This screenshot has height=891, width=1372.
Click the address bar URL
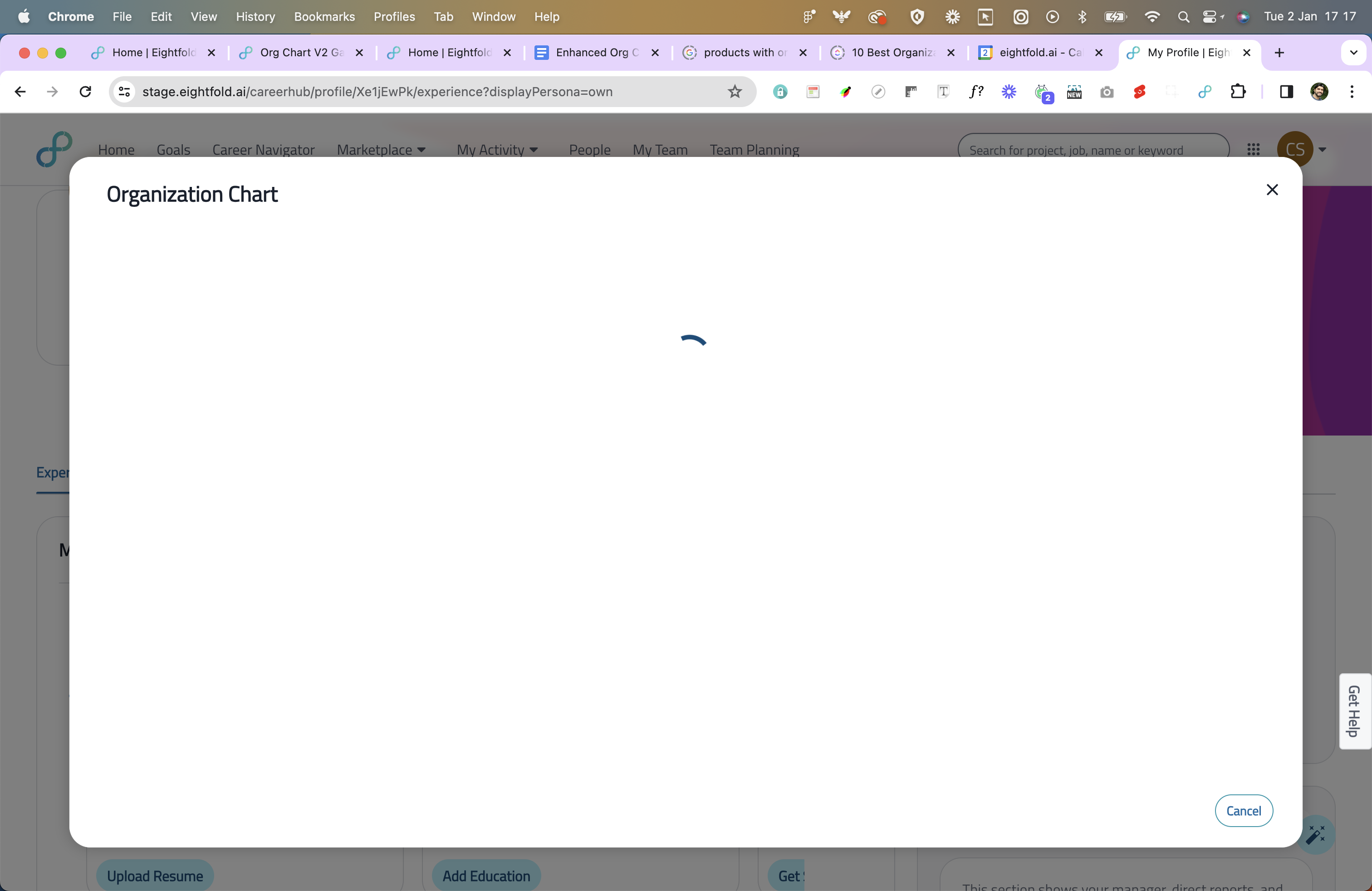[x=377, y=92]
